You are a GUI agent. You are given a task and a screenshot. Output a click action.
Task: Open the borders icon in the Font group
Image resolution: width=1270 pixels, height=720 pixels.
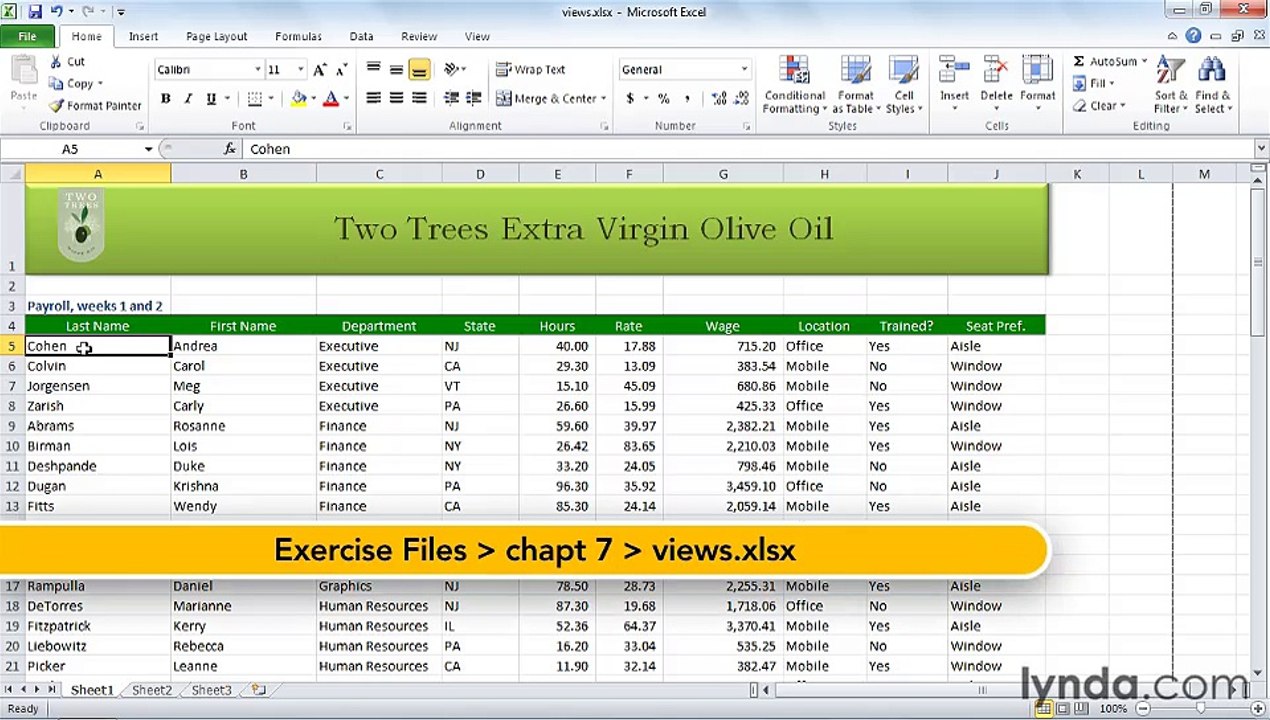[x=255, y=99]
